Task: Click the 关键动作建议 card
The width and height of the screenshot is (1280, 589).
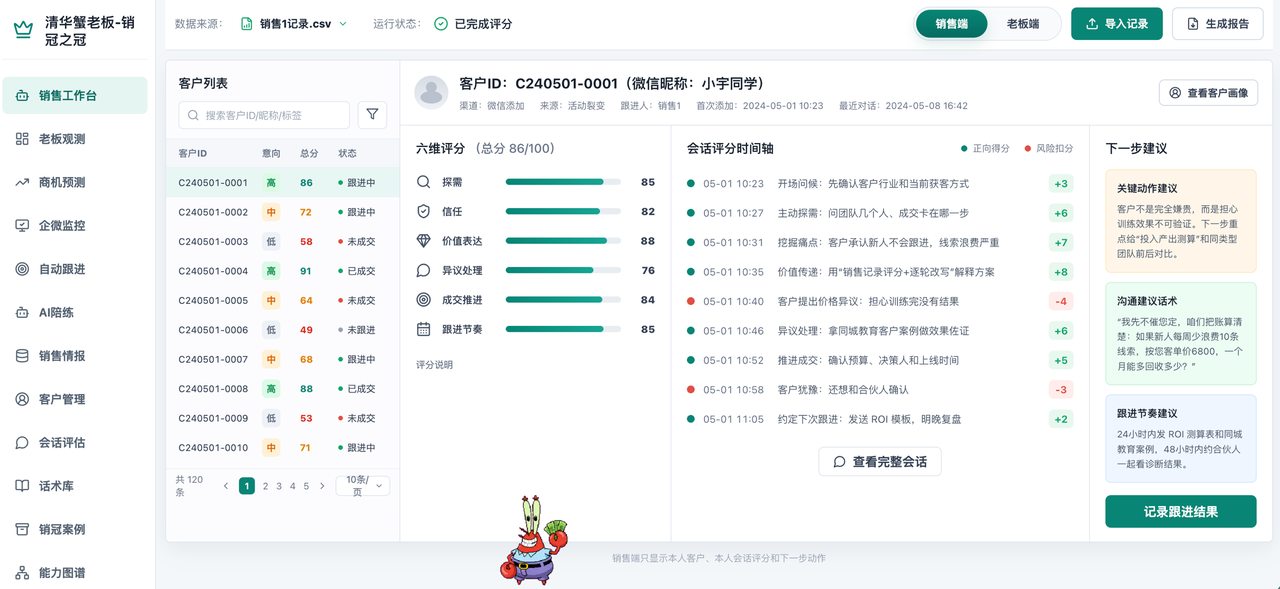Action: coord(1181,222)
